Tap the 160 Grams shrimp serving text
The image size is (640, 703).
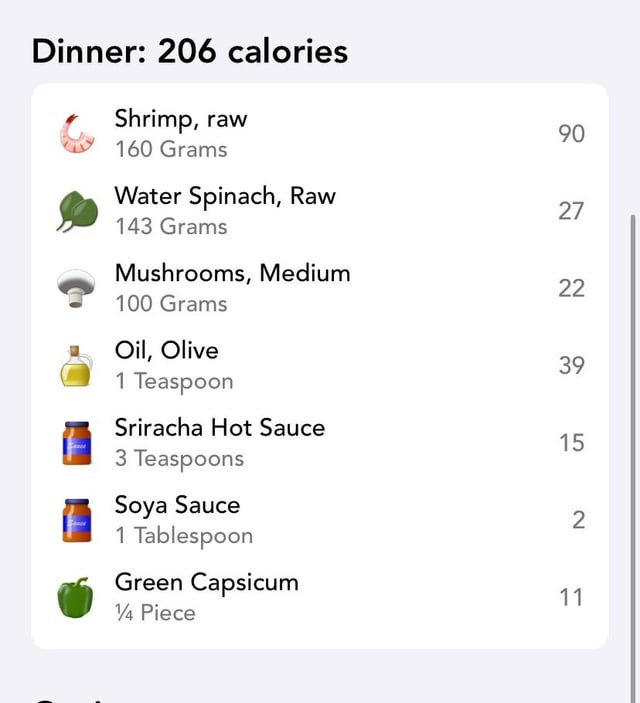(171, 149)
